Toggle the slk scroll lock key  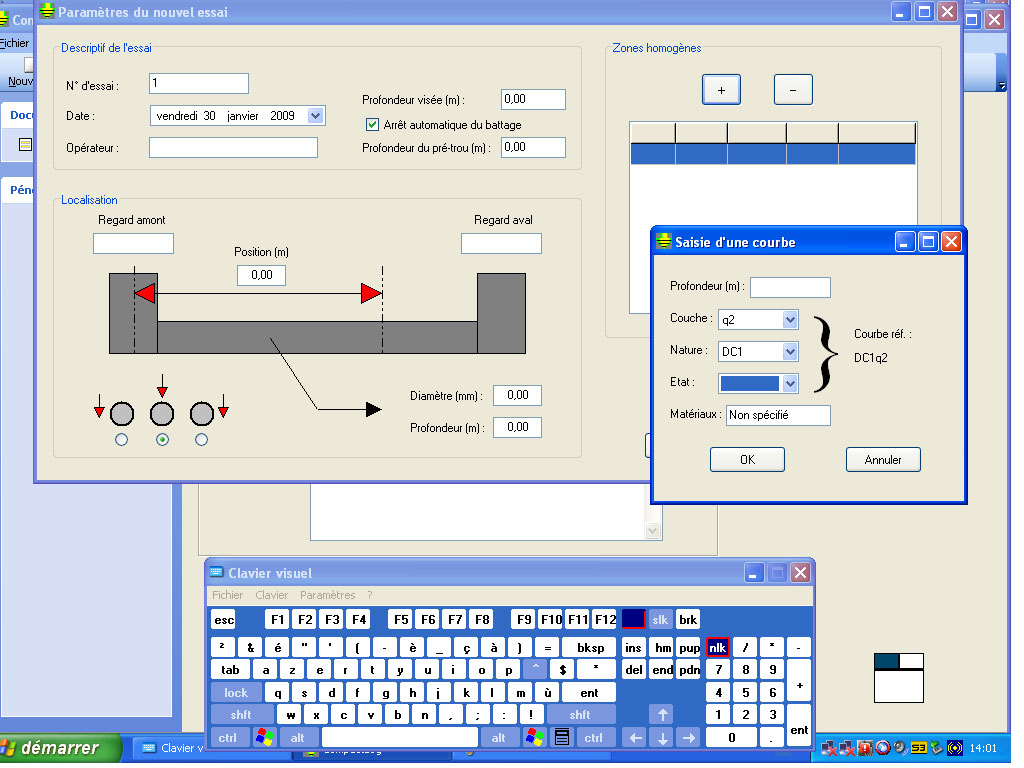pos(660,619)
